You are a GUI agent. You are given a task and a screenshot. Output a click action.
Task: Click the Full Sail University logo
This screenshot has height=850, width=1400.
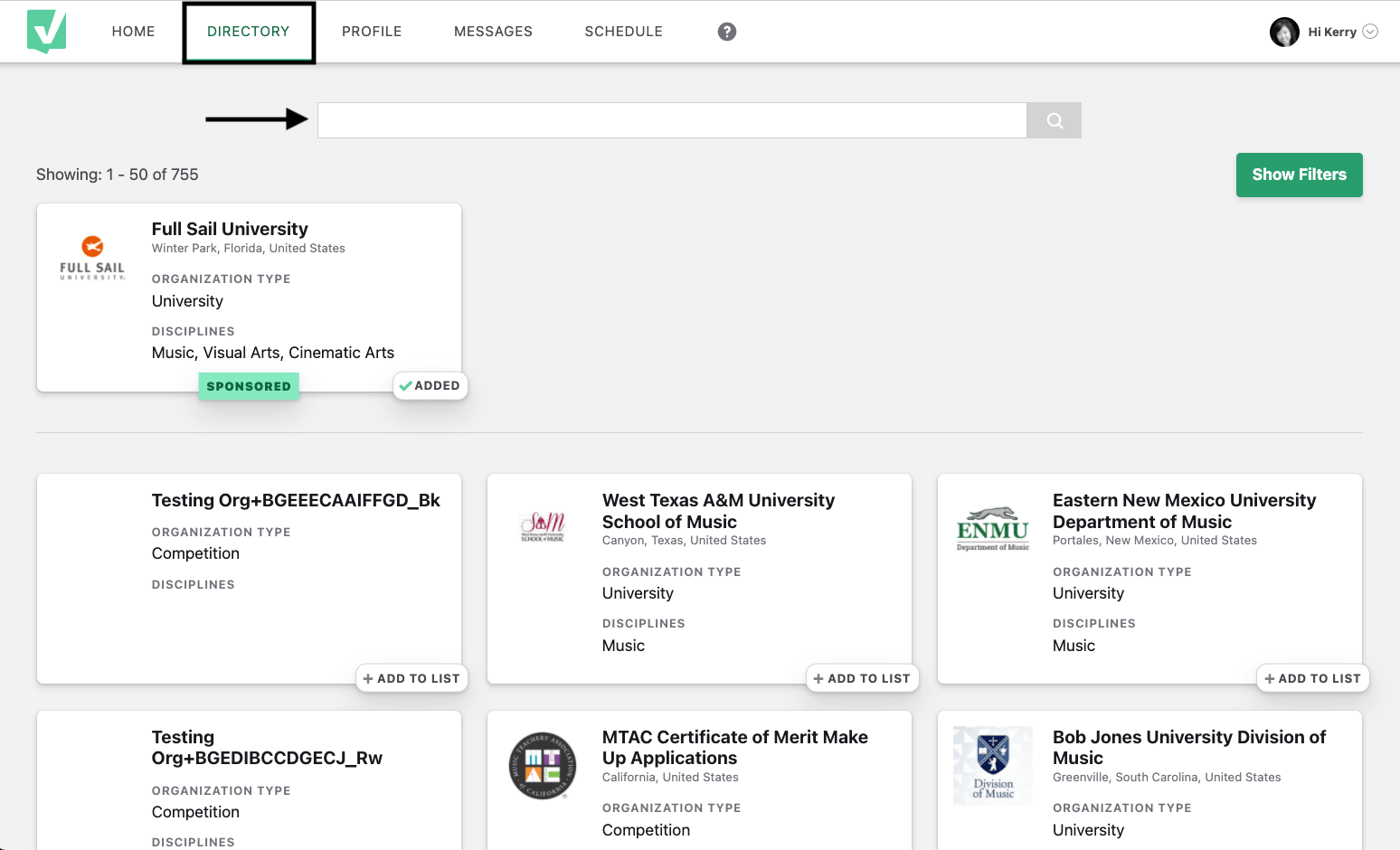92,258
